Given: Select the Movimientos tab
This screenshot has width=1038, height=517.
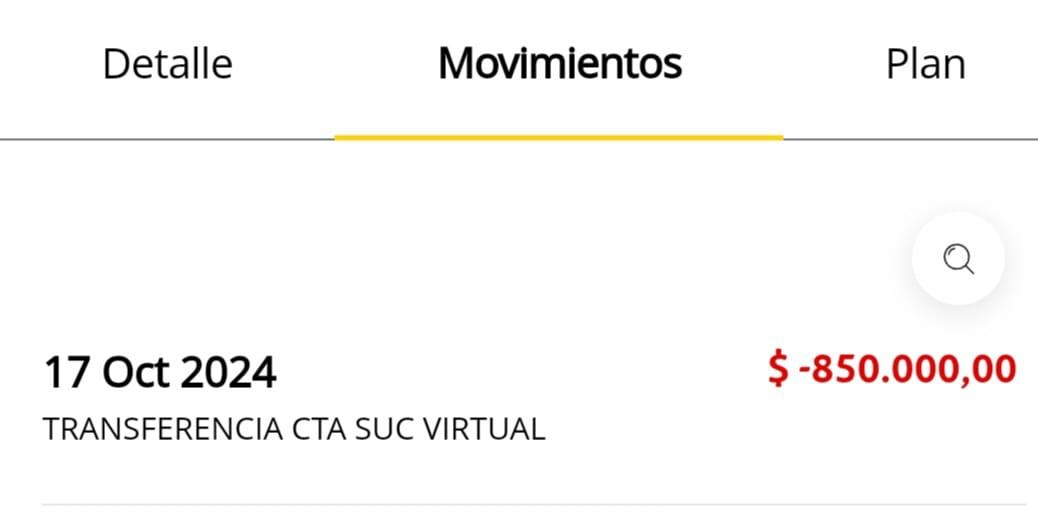Looking at the screenshot, I should coord(559,64).
